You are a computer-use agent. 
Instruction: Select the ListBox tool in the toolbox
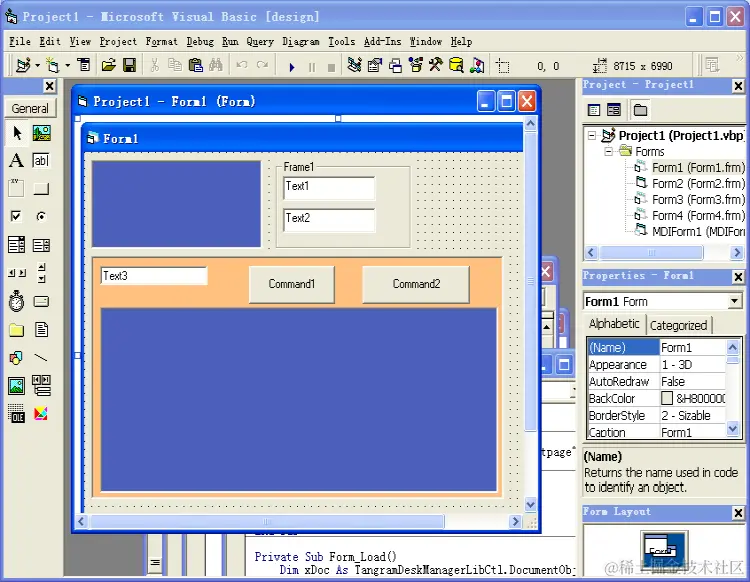pyautogui.click(x=42, y=245)
